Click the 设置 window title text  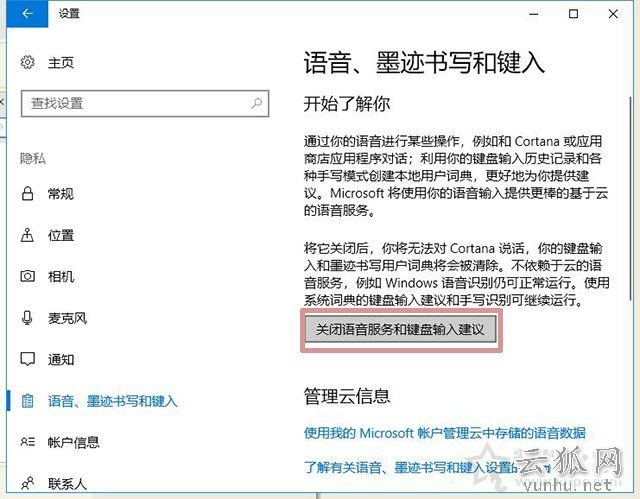coord(69,14)
